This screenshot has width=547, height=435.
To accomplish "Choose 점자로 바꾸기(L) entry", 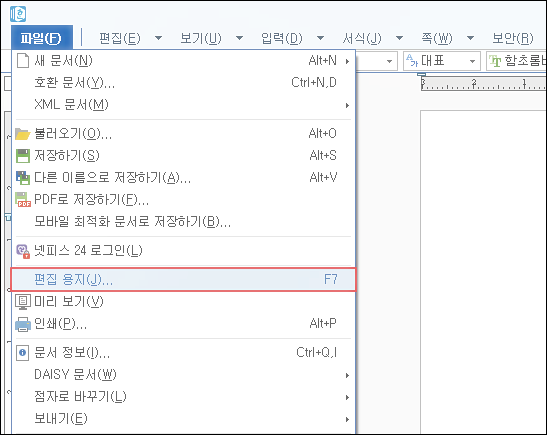I will [x=183, y=397].
